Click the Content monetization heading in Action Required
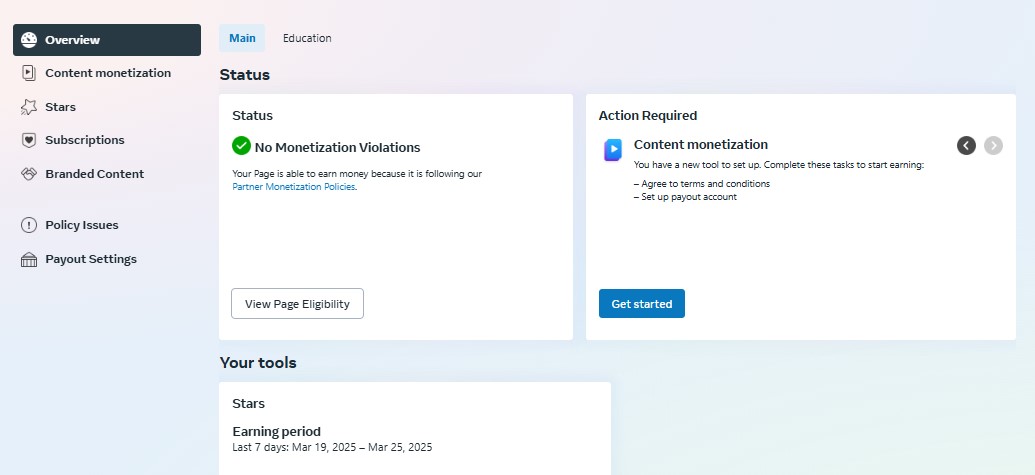 701,145
